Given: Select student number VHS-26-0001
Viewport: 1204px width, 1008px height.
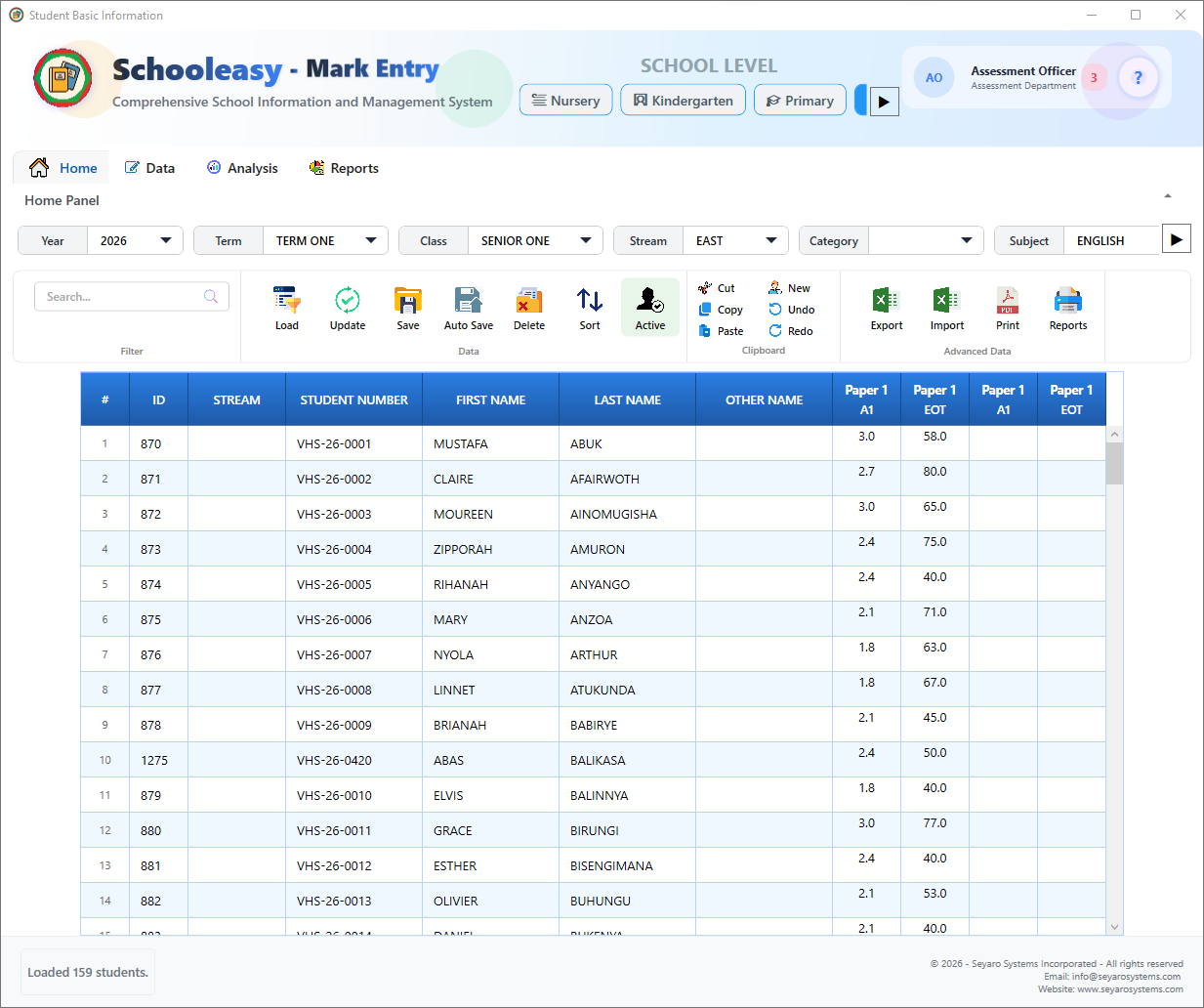Looking at the screenshot, I should coord(354,443).
